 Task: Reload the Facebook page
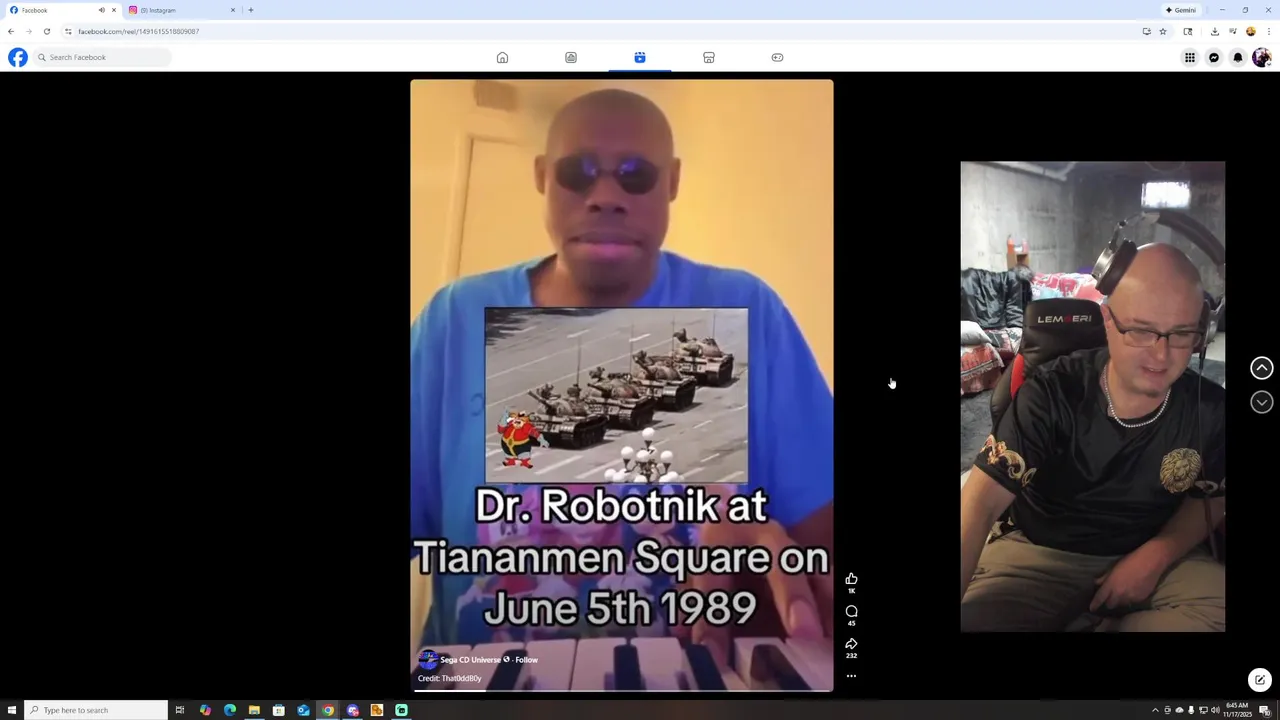click(x=46, y=31)
